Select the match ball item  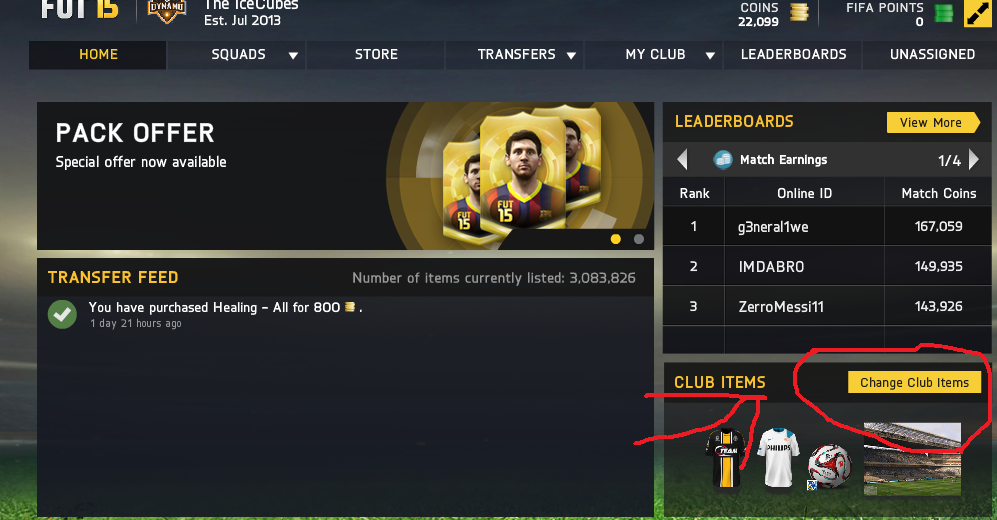(x=829, y=466)
